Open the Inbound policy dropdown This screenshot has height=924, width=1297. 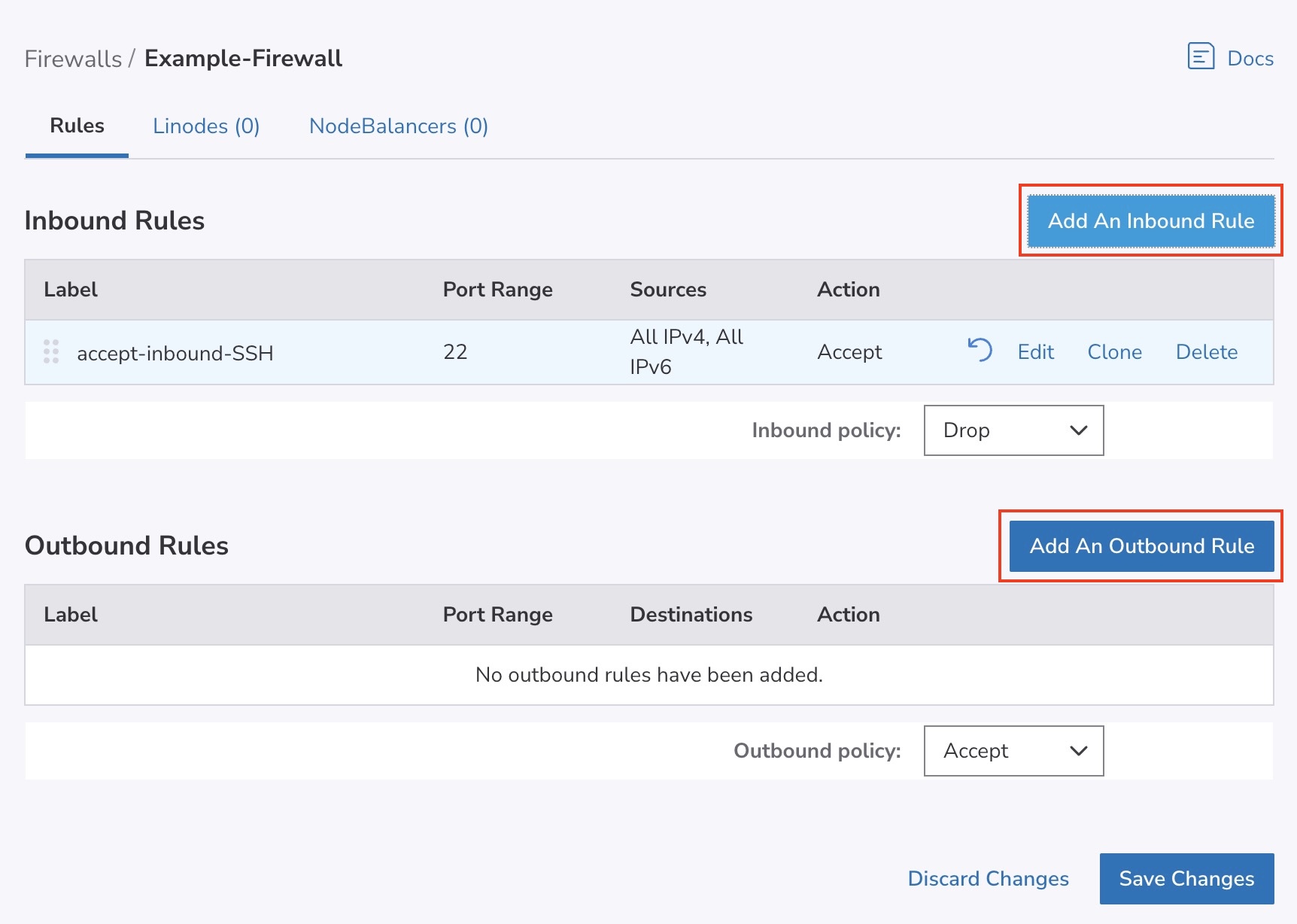click(x=1013, y=430)
